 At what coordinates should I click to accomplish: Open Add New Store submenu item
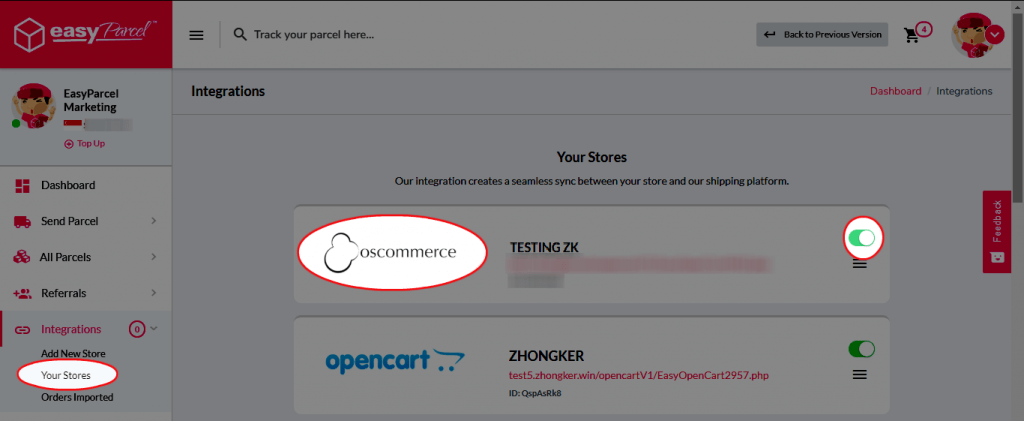tap(73, 353)
